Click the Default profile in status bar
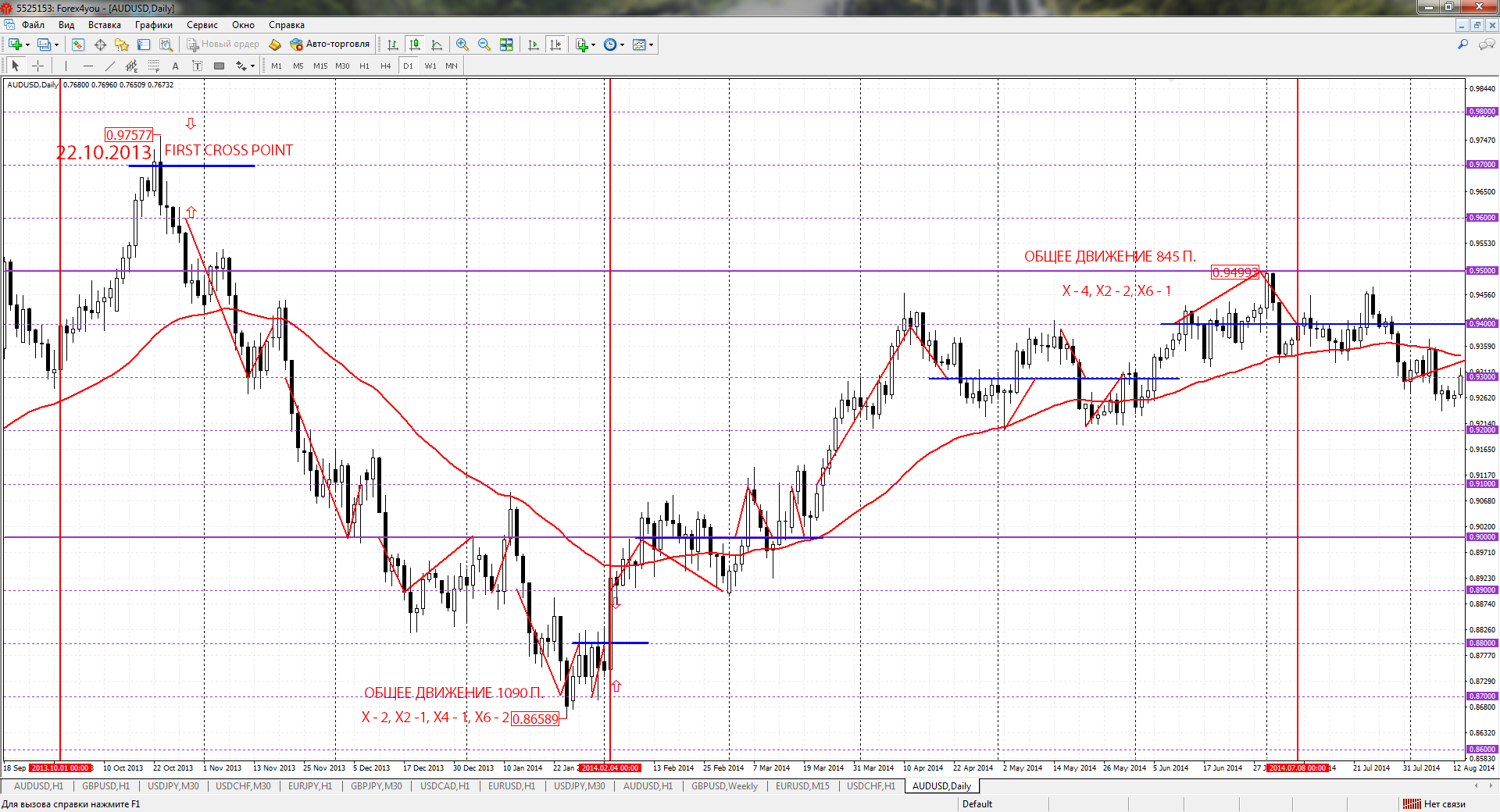The height and width of the screenshot is (812, 1500). click(x=977, y=804)
